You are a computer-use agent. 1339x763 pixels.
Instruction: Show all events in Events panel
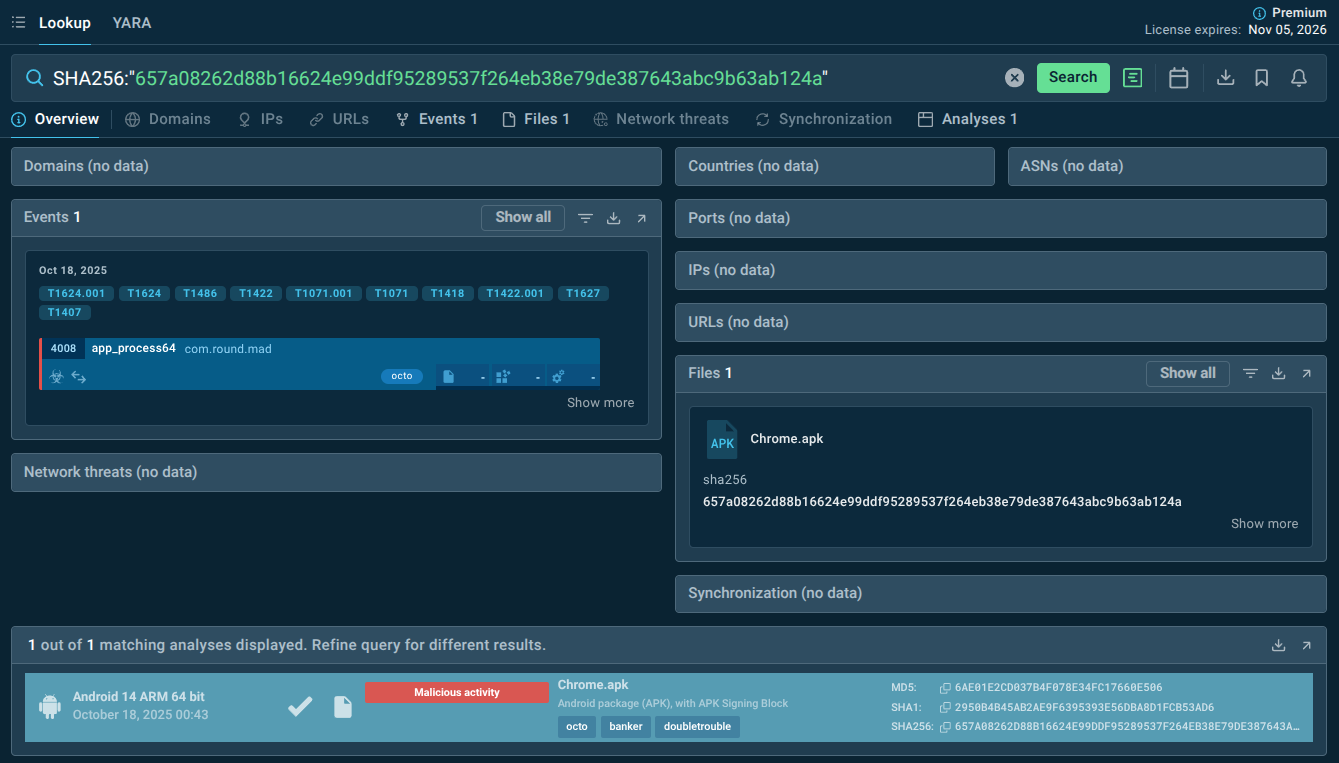coord(523,217)
